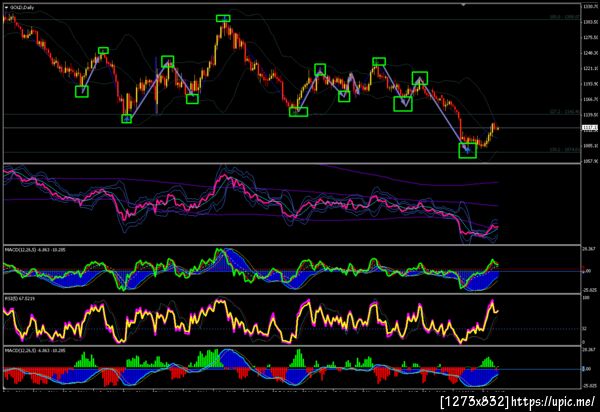Click price axis value 1221.1

click(x=590, y=68)
